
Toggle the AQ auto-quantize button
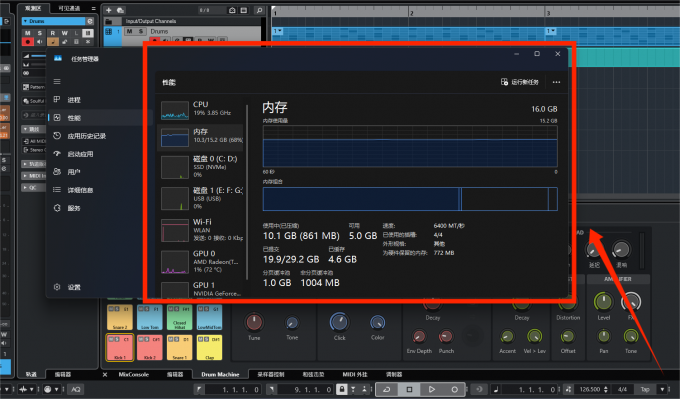pyautogui.click(x=76, y=389)
